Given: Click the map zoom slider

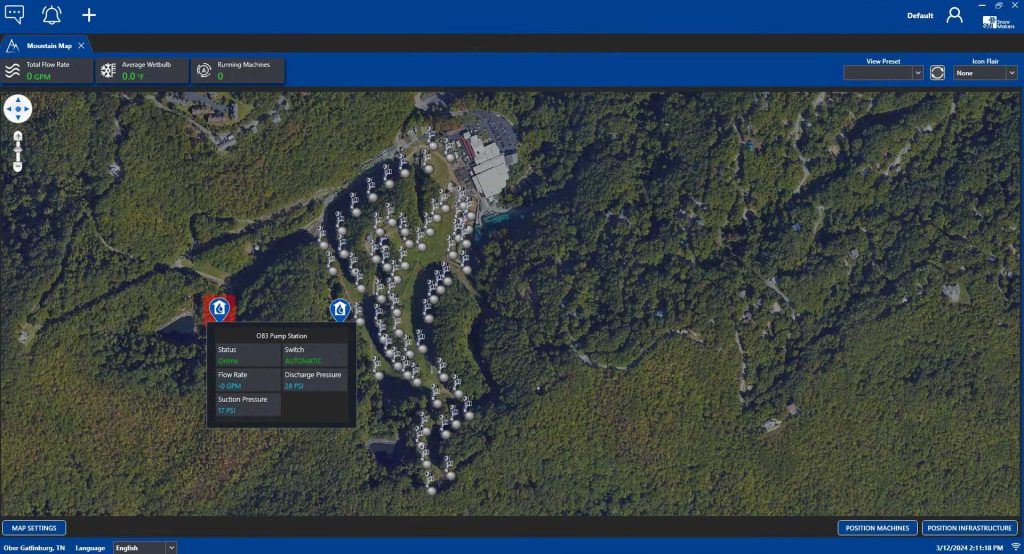Looking at the screenshot, I should click(18, 150).
